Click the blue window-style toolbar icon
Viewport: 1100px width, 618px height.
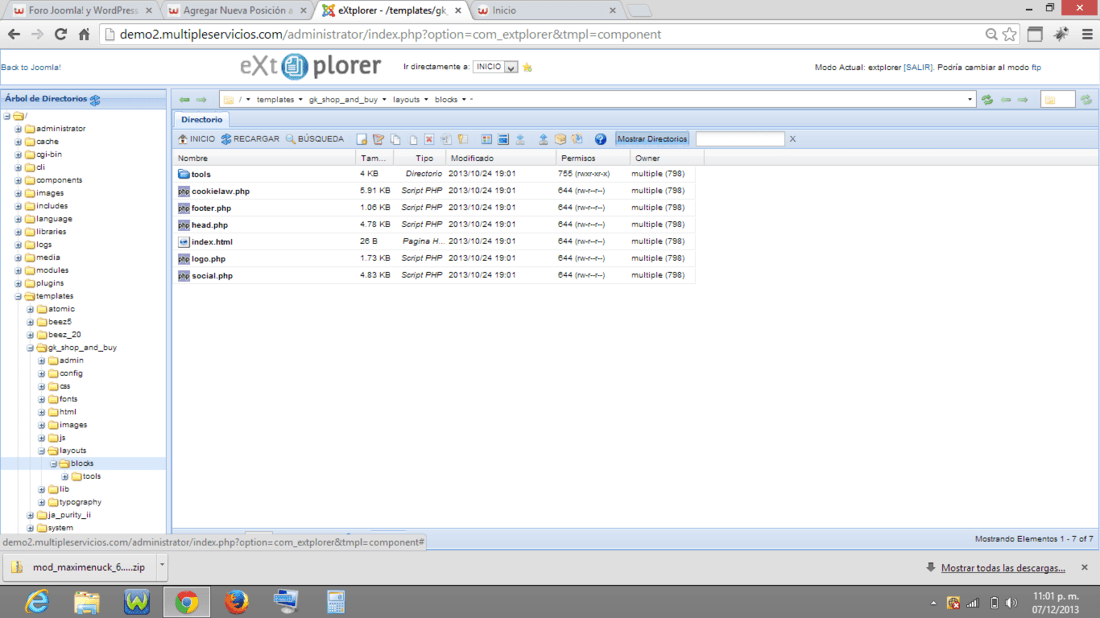point(503,139)
